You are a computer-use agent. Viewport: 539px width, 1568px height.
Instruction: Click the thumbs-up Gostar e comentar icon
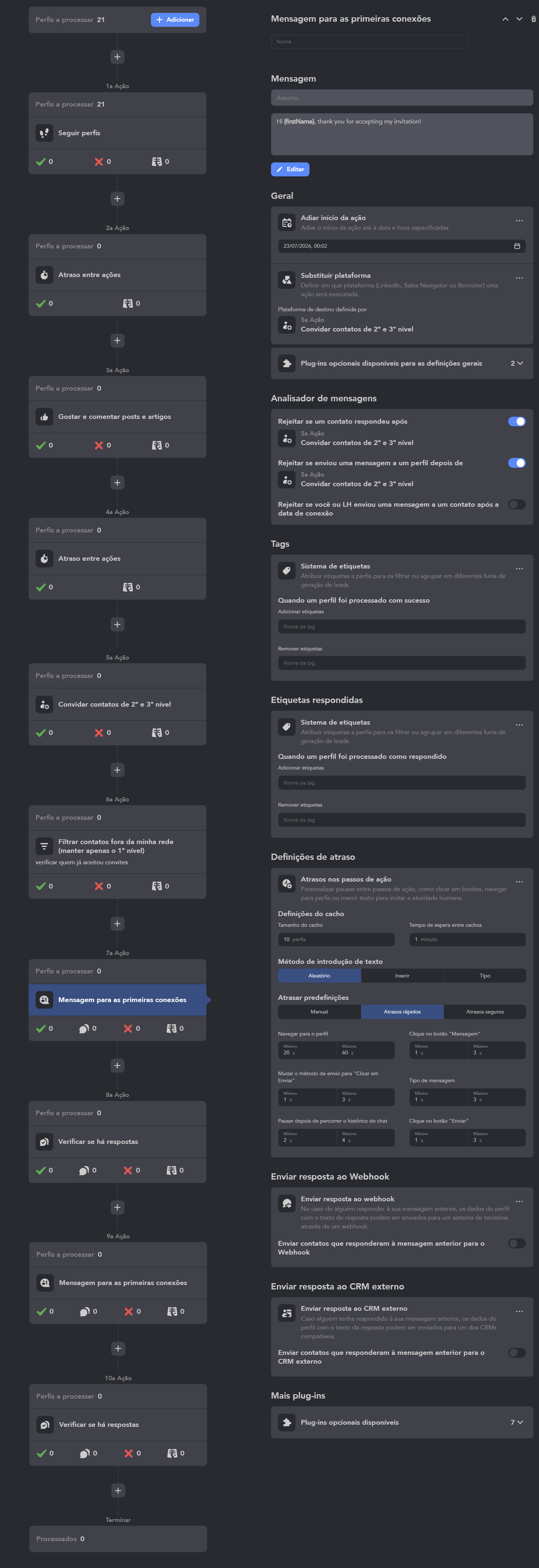44,417
